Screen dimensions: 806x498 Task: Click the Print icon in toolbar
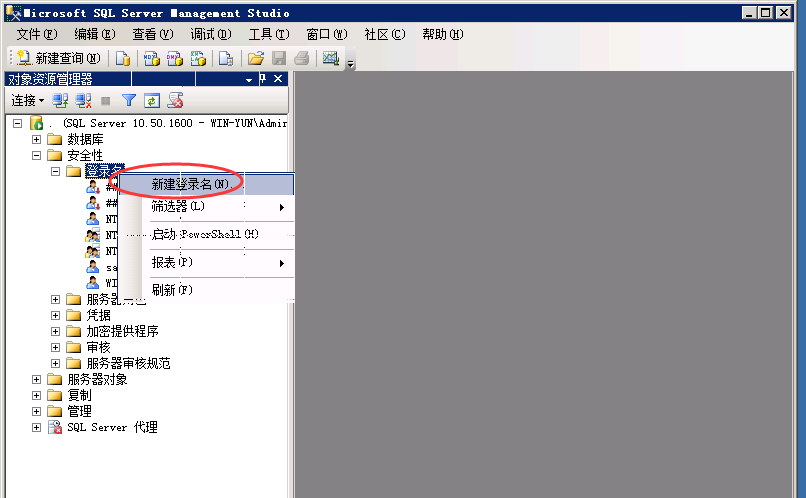click(302, 59)
